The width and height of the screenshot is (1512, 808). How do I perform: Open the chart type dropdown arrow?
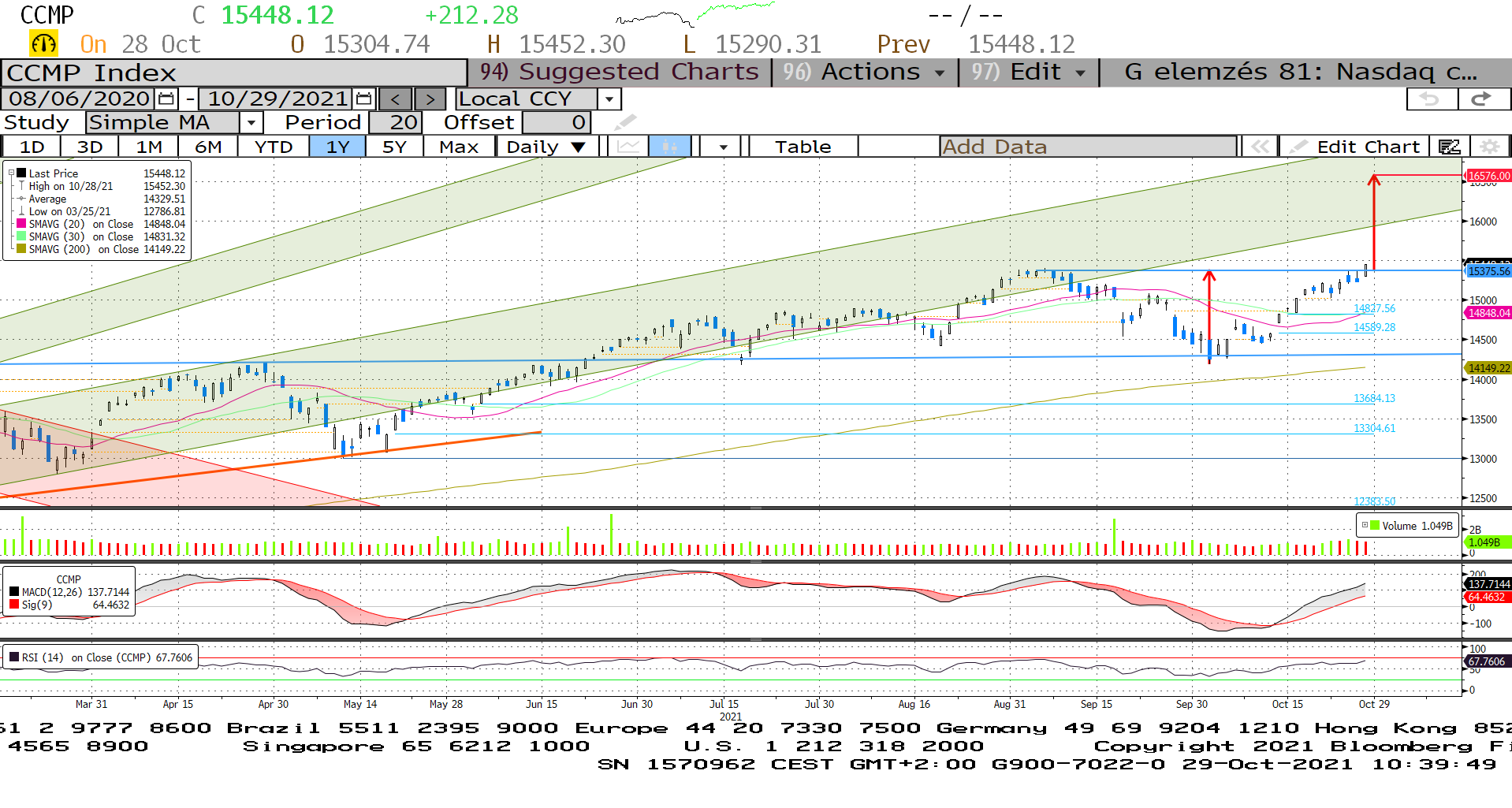click(x=723, y=147)
